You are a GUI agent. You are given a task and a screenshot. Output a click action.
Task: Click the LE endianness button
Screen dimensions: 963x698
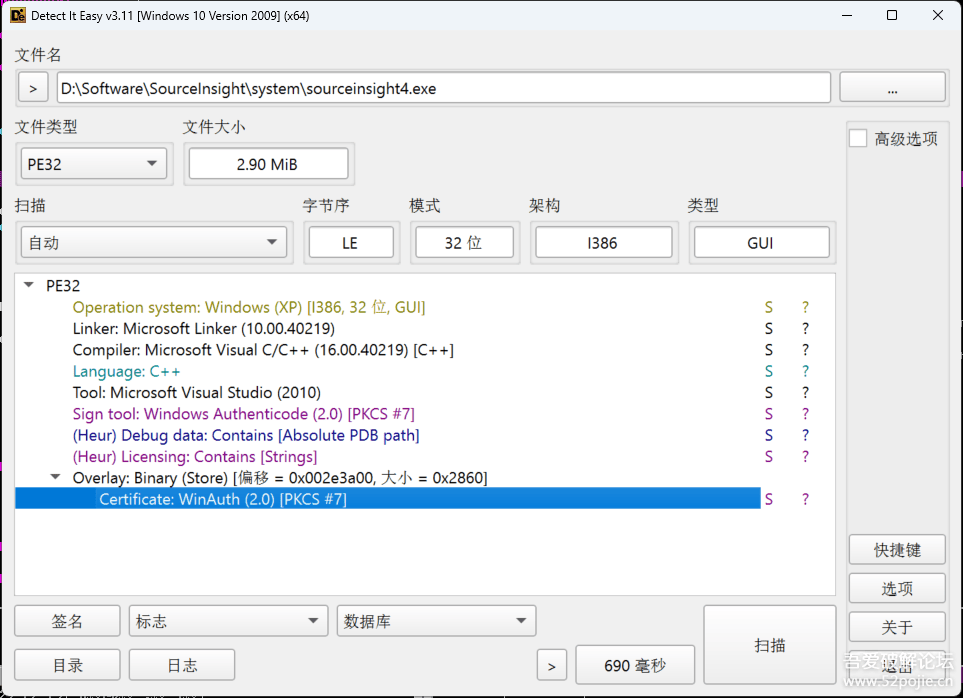point(351,242)
